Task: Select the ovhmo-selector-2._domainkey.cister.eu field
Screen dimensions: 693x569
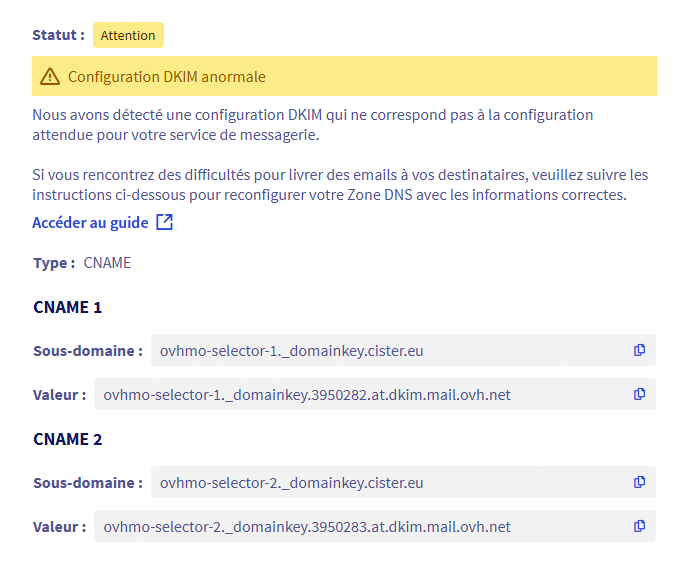Action: coord(403,482)
